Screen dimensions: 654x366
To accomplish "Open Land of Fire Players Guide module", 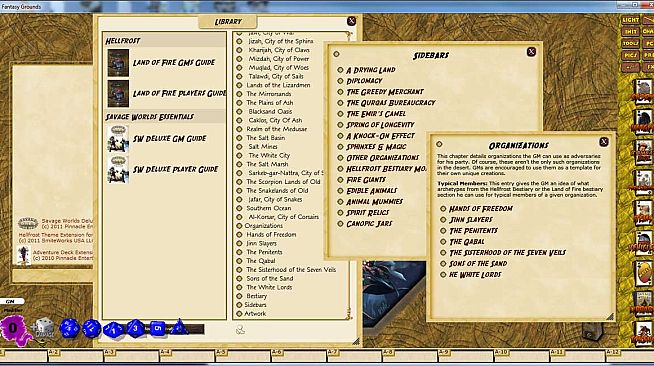I will pyautogui.click(x=179, y=93).
